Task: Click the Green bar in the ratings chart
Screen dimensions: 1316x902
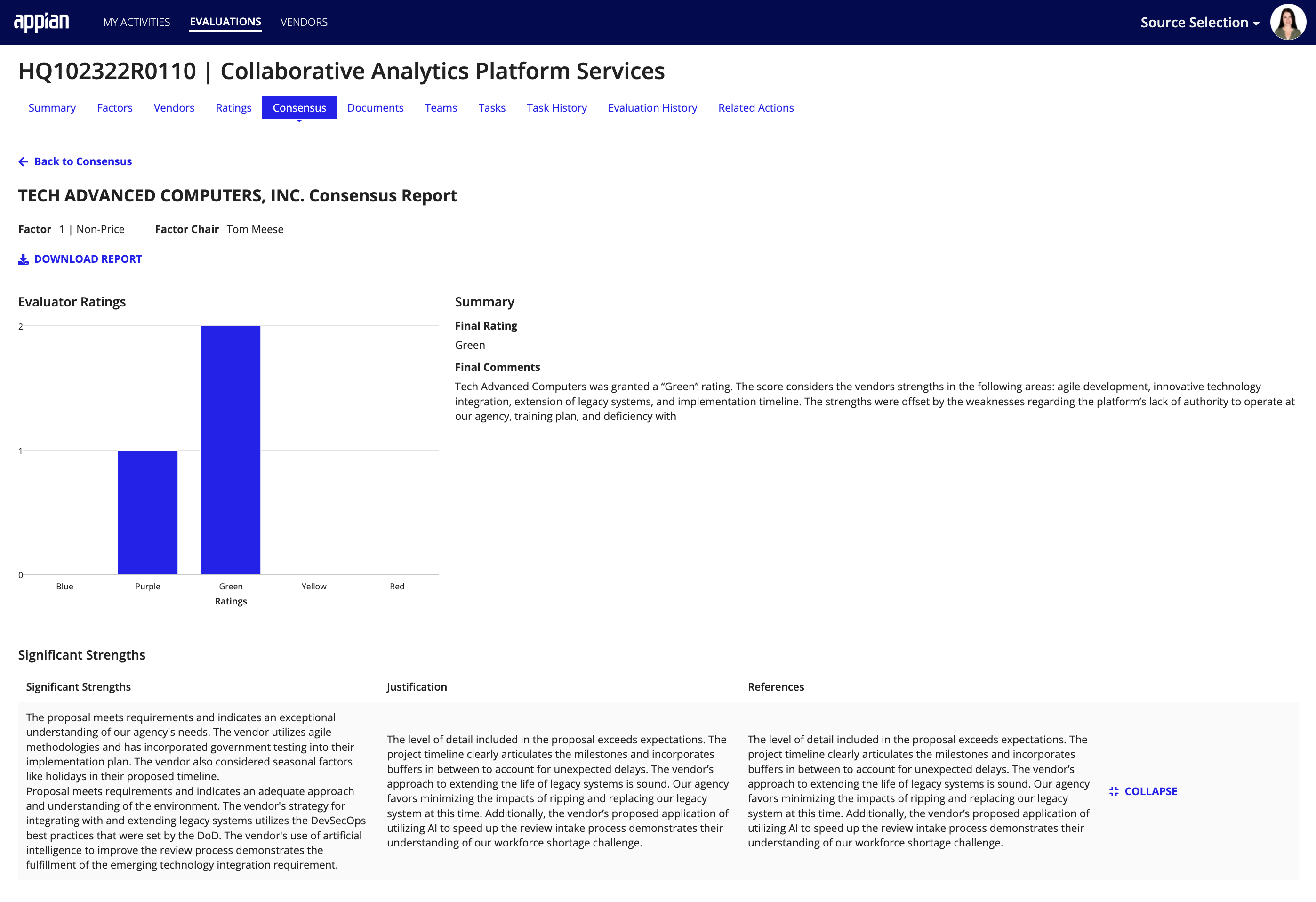Action: pos(231,450)
